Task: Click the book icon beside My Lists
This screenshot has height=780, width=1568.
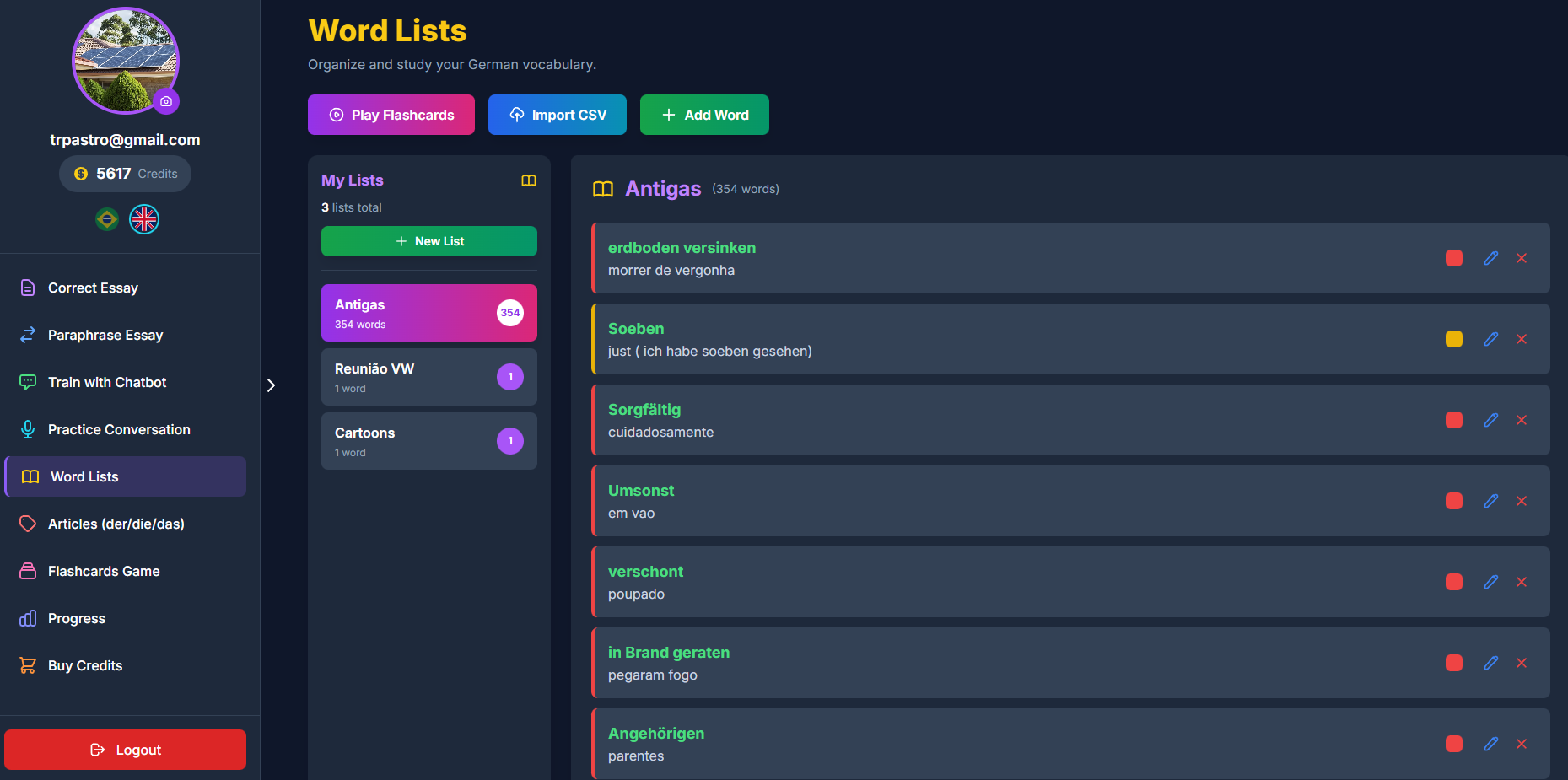Action: pyautogui.click(x=529, y=180)
